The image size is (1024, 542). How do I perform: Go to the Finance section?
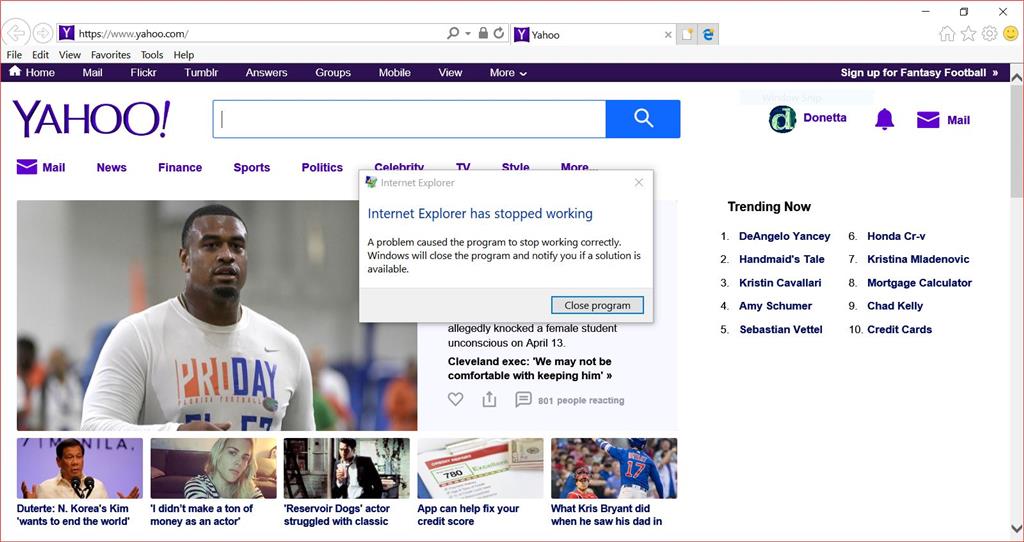[x=180, y=167]
